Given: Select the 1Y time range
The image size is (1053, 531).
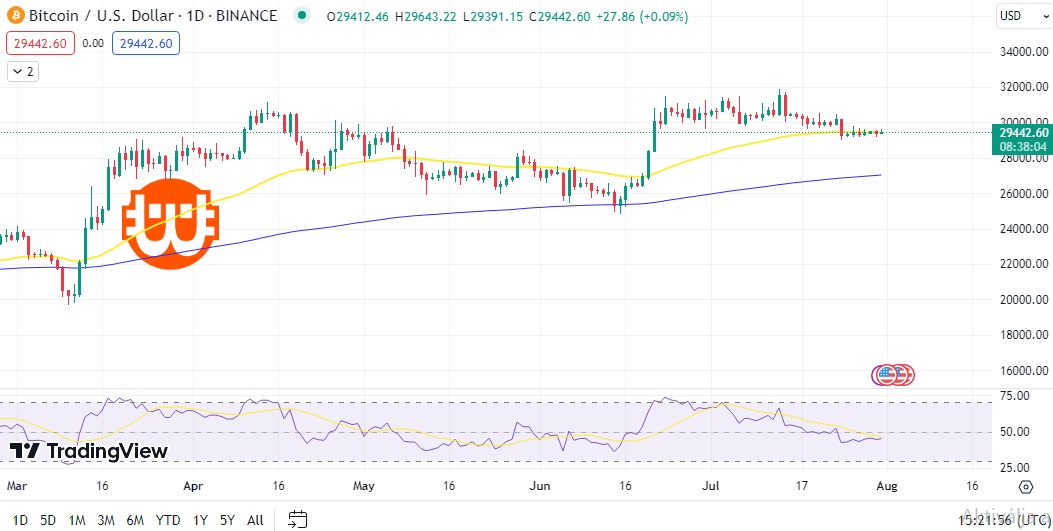Looking at the screenshot, I should tap(199, 520).
